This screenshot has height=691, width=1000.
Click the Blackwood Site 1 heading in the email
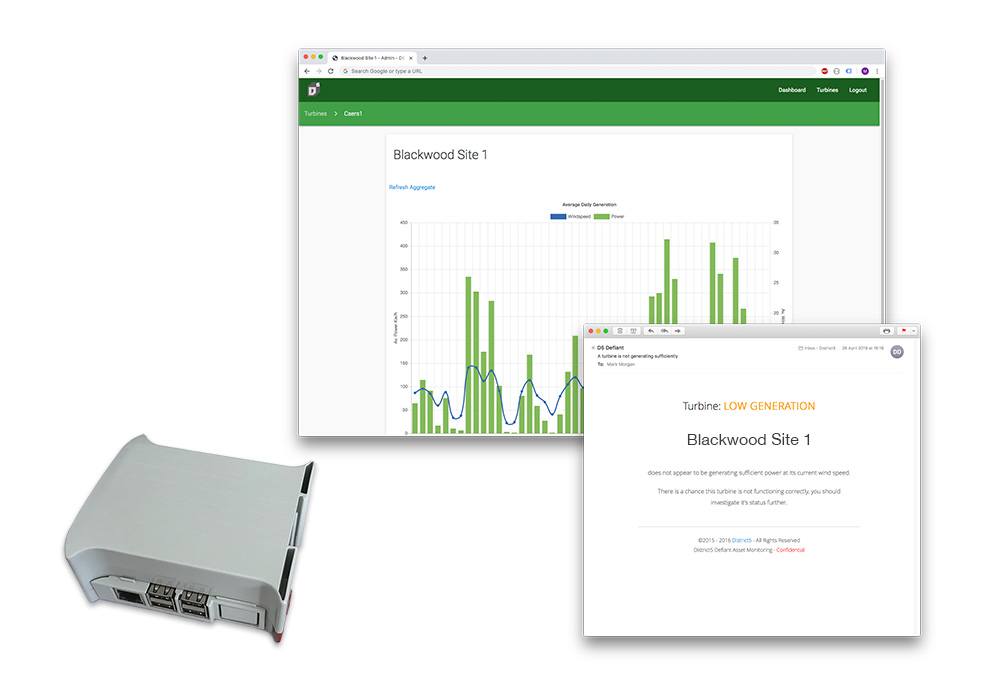tap(749, 440)
